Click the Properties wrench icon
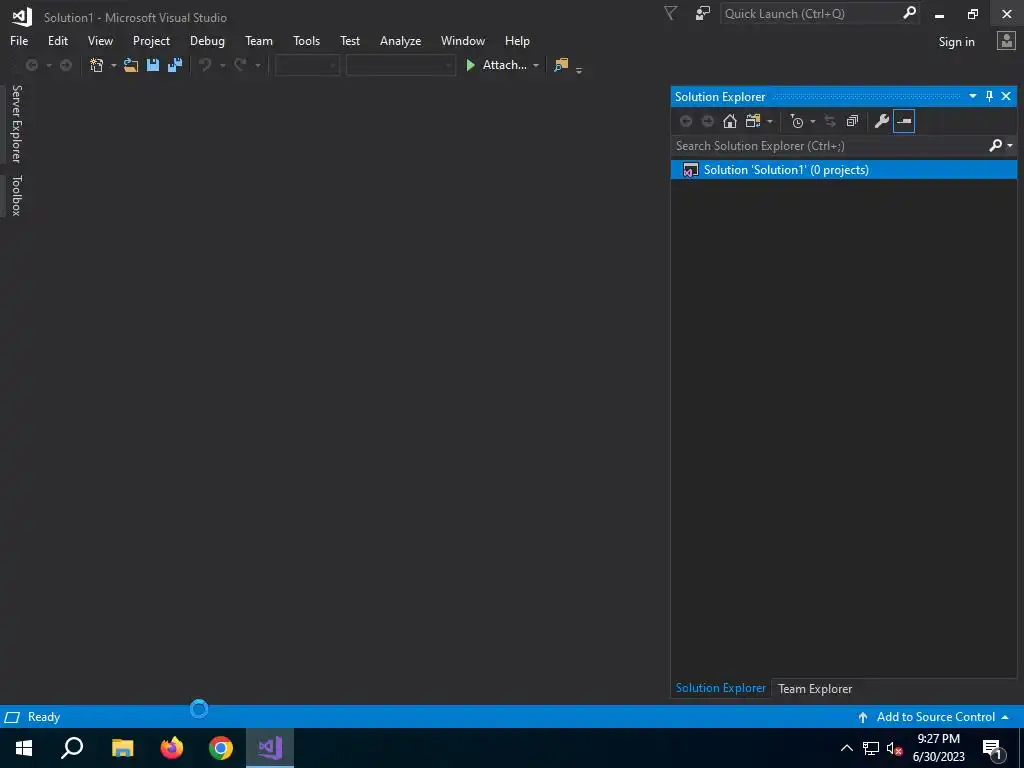 click(882, 121)
